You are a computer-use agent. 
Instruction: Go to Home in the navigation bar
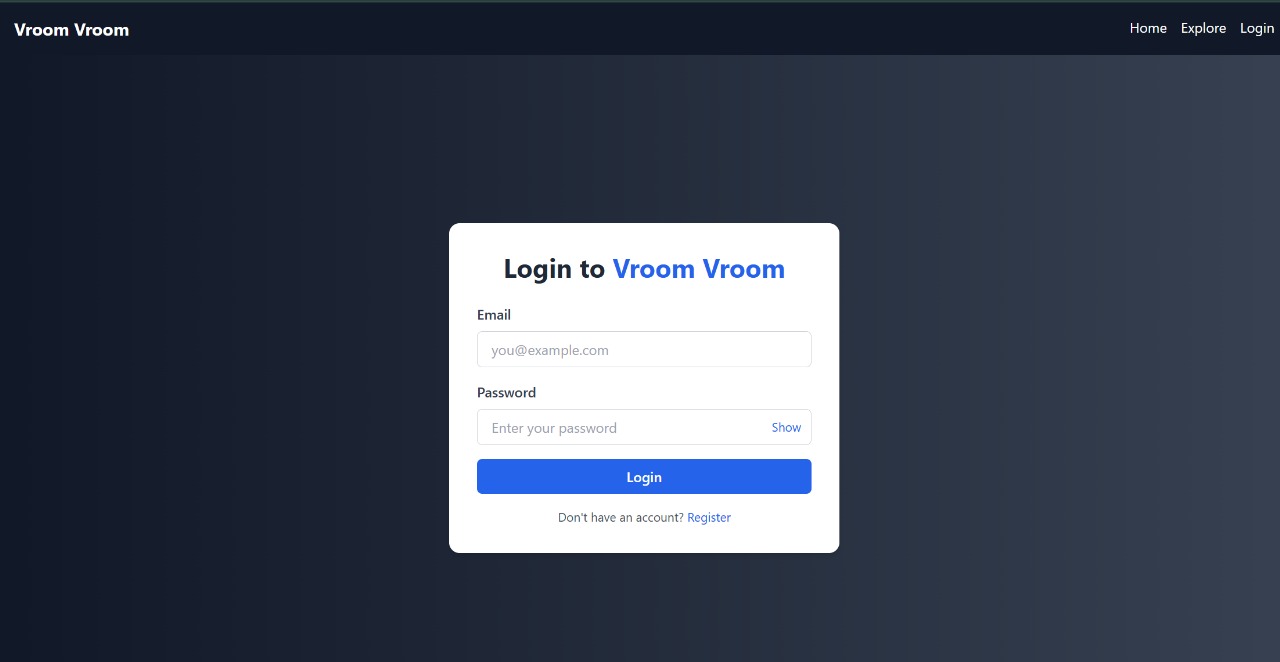1148,28
